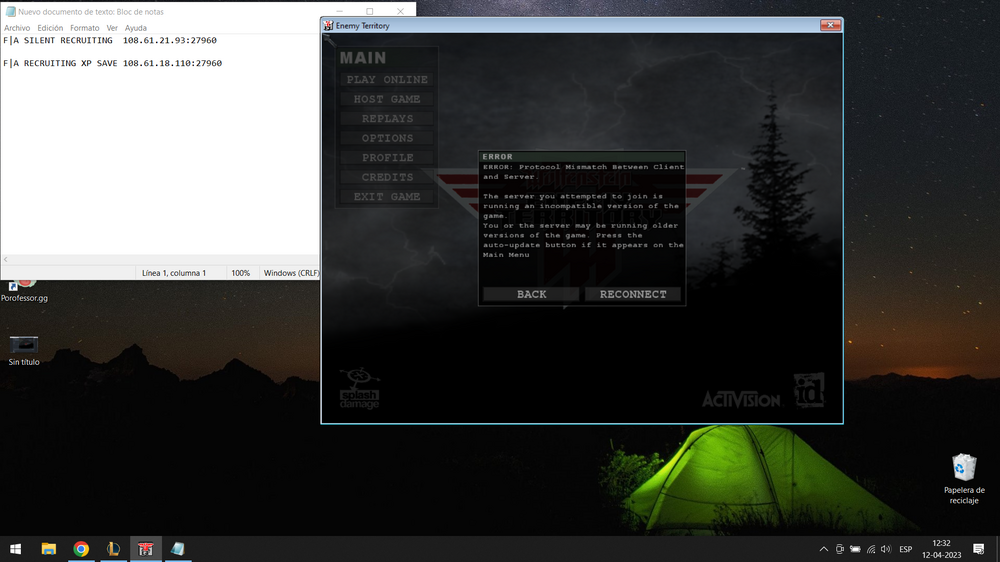
Task: Select Papelera de reciclaje desktop icon
Action: pyautogui.click(x=964, y=478)
